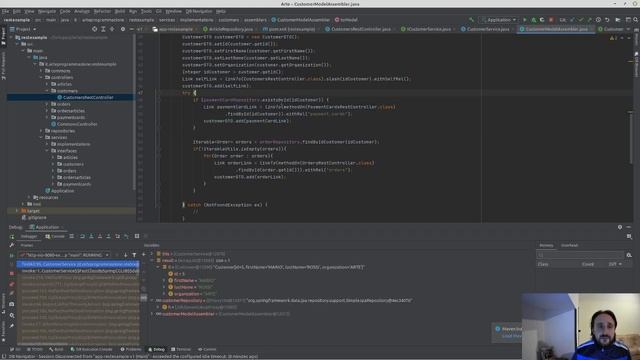Screen dimensions: 640x360
Task: Click the Evaluate Expression calculator icon
Action: click(x=137, y=236)
